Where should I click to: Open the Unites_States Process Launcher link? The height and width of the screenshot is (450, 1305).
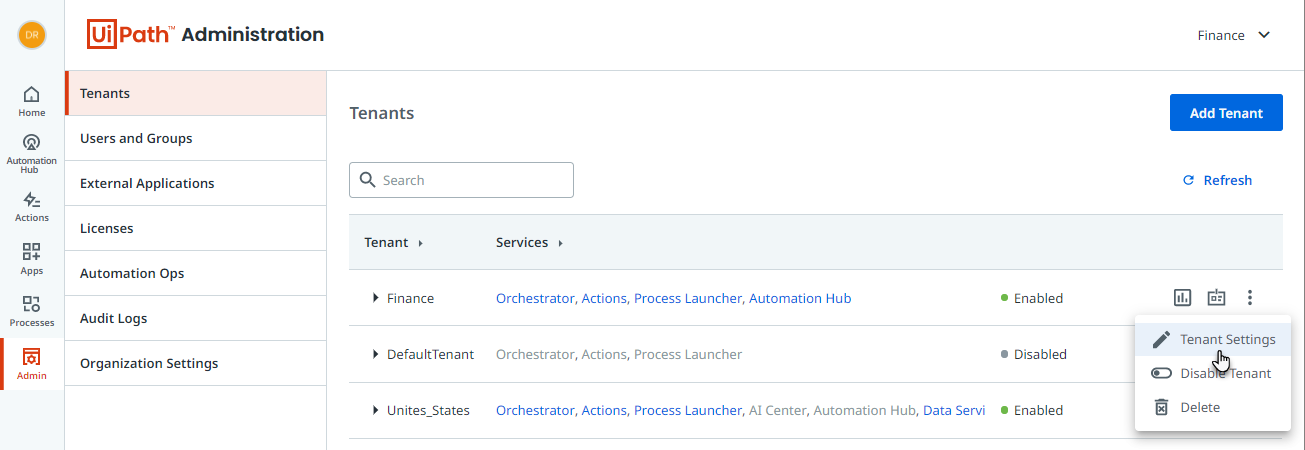coord(688,410)
